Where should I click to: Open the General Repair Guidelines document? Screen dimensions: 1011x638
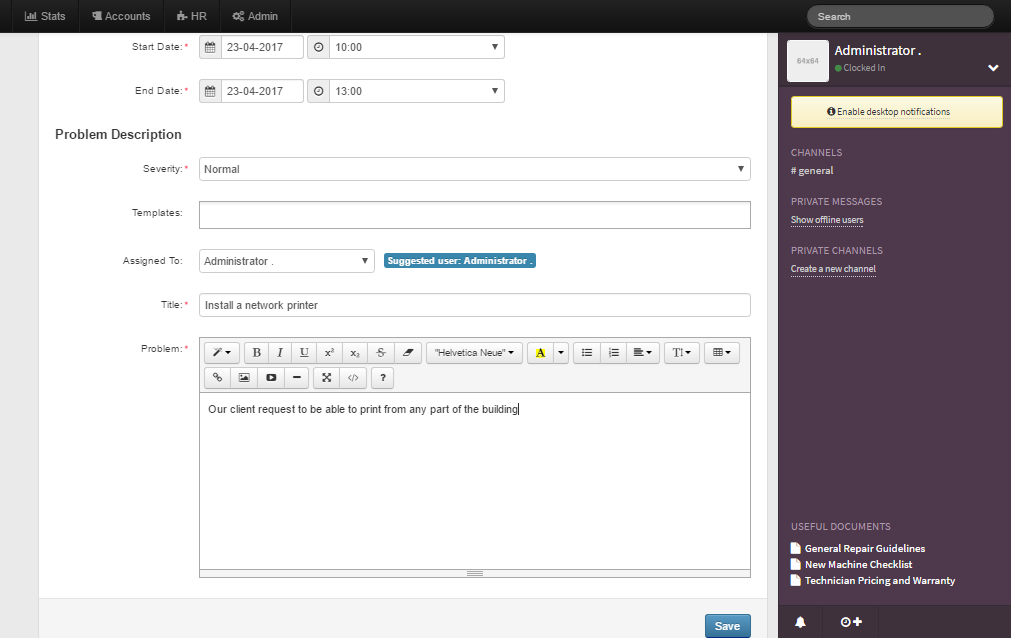[864, 548]
